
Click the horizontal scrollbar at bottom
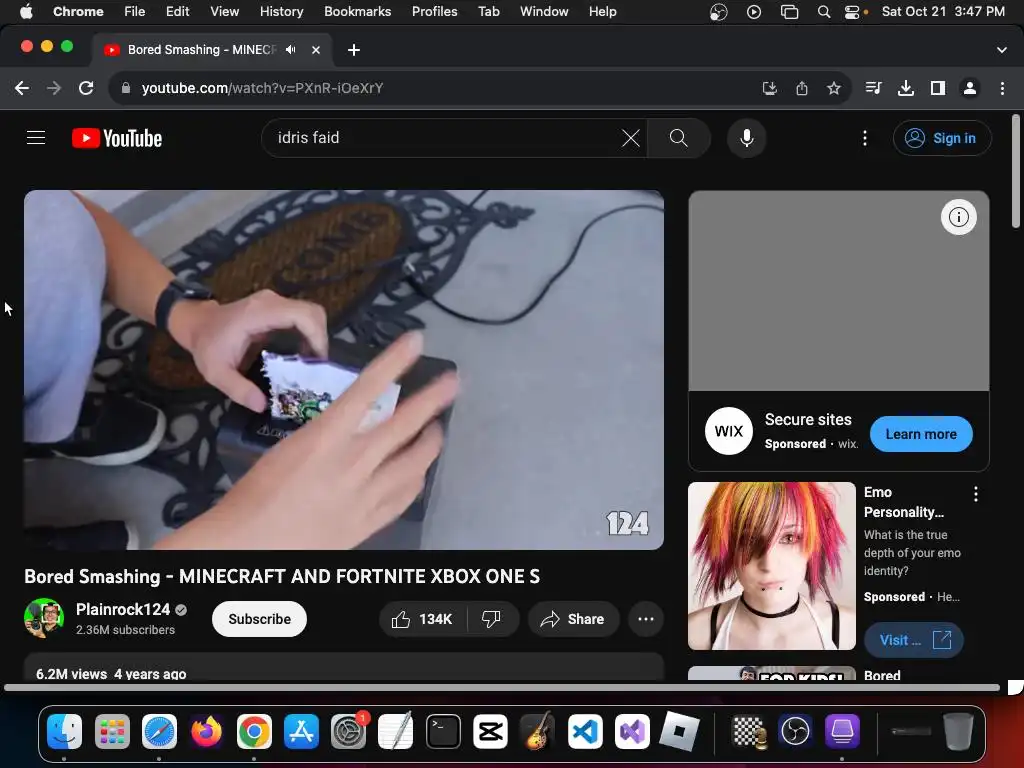(502, 688)
